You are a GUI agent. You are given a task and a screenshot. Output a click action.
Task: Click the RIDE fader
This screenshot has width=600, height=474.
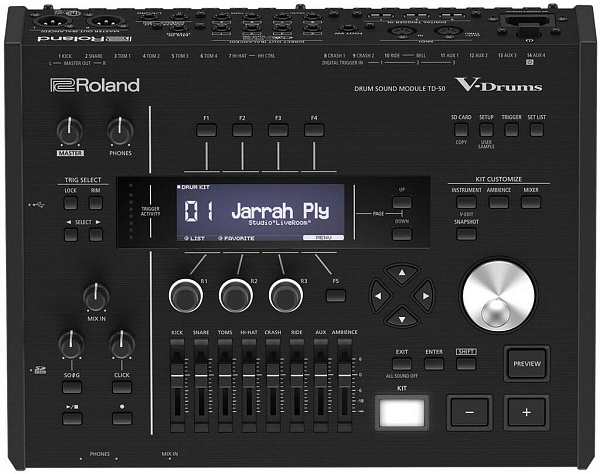tap(297, 375)
